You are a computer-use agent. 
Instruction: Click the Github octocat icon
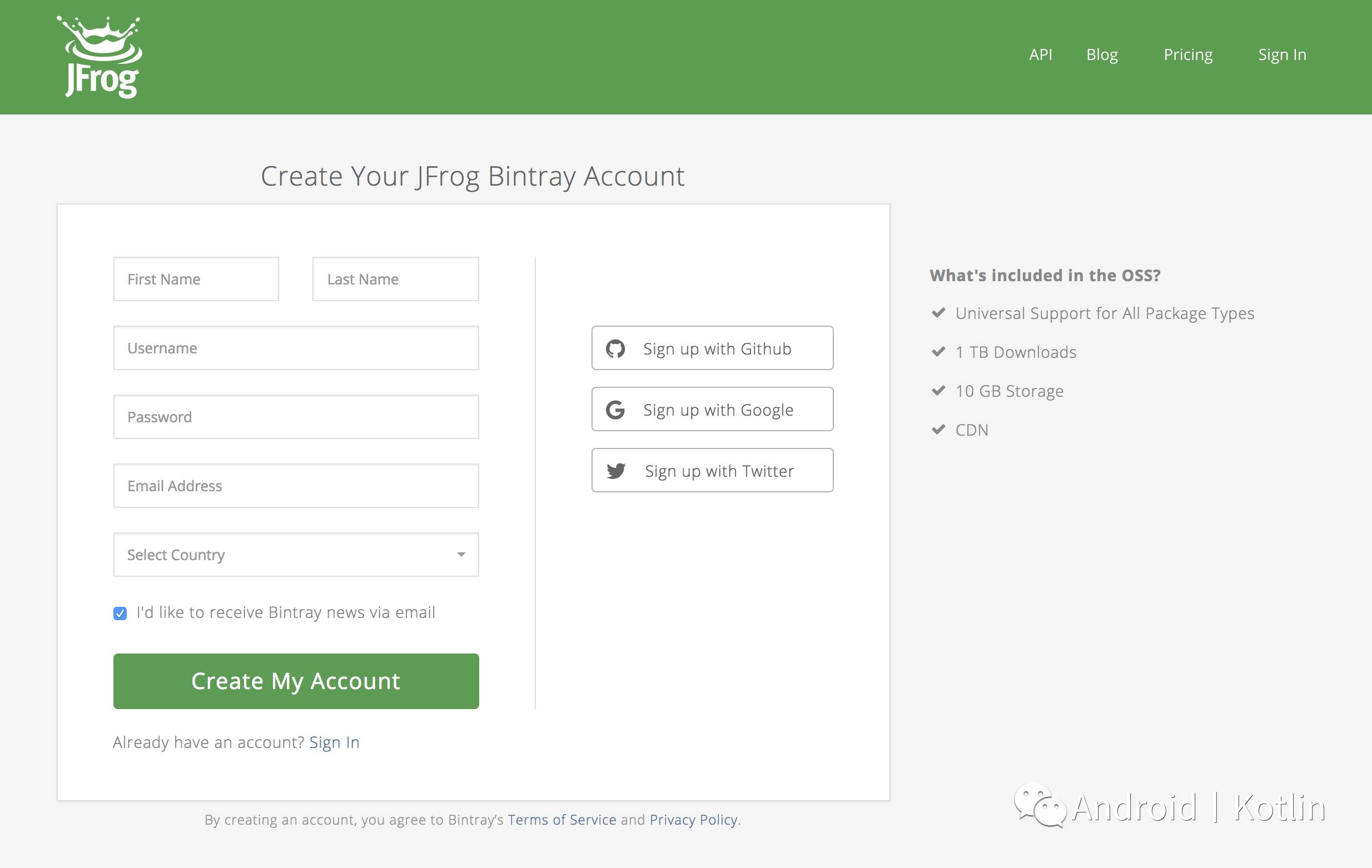tap(615, 348)
